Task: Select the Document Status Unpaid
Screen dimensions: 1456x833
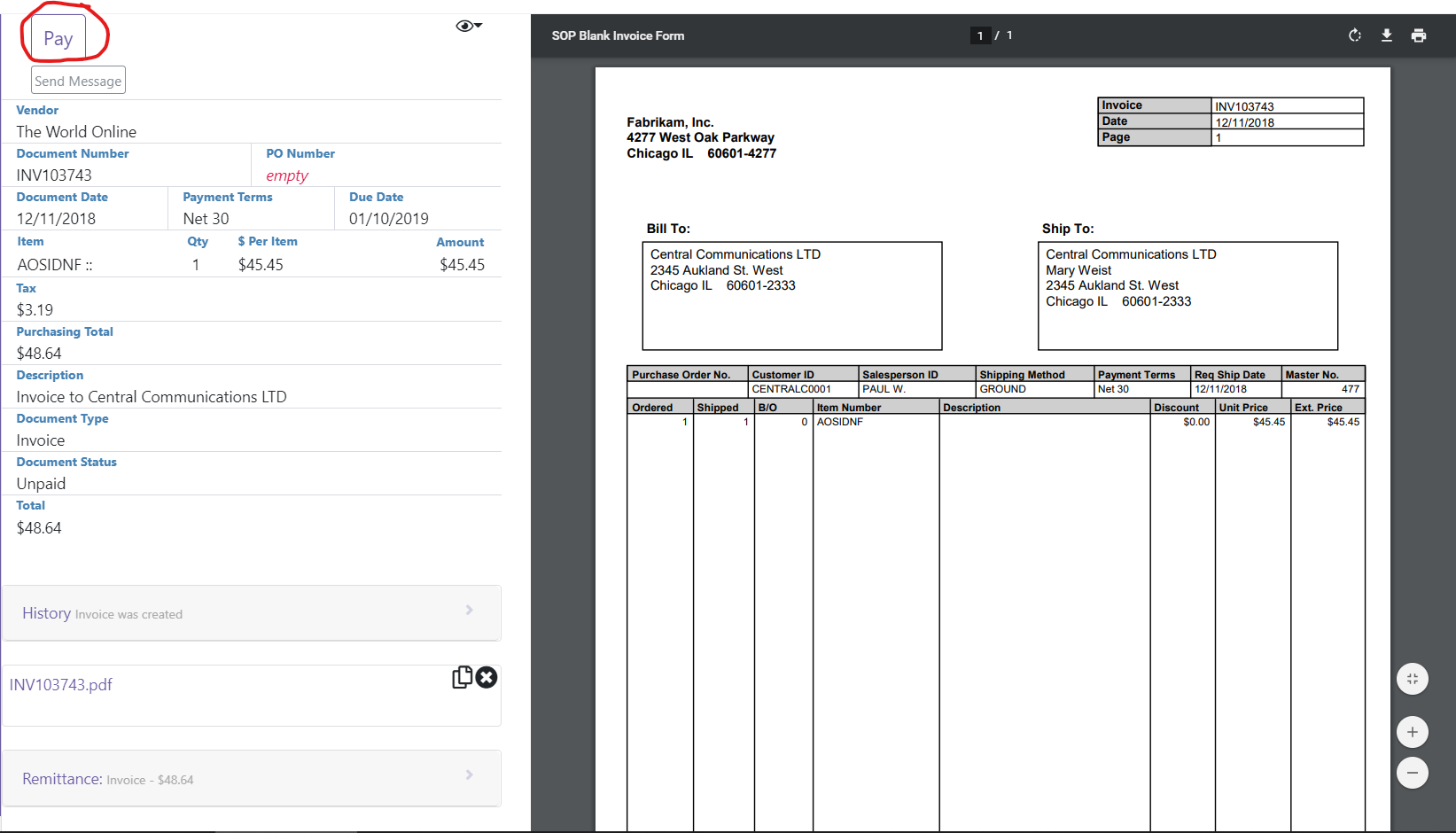Action: click(41, 484)
